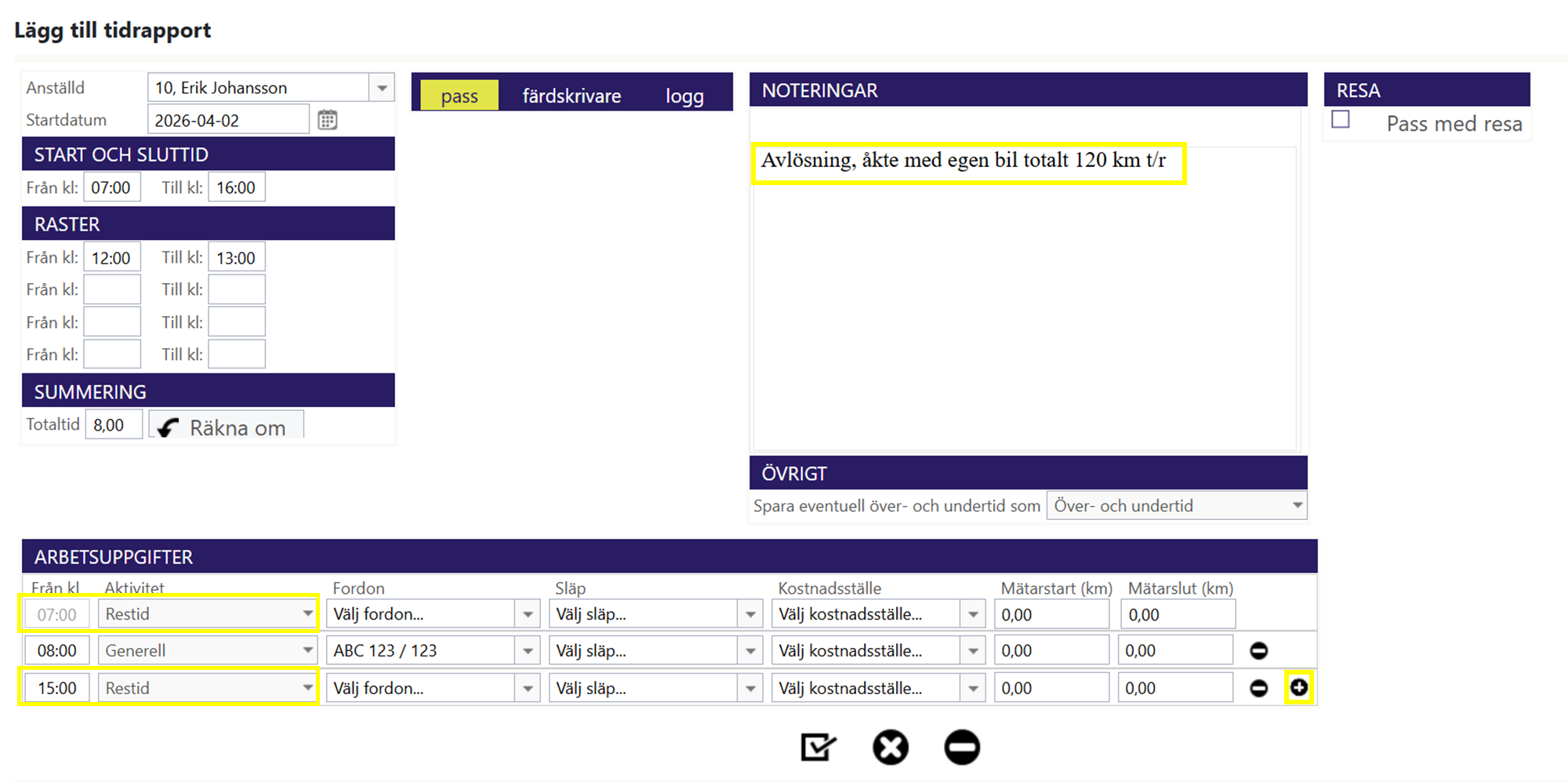
Task: Click into the notes text area
Action: [1023, 314]
